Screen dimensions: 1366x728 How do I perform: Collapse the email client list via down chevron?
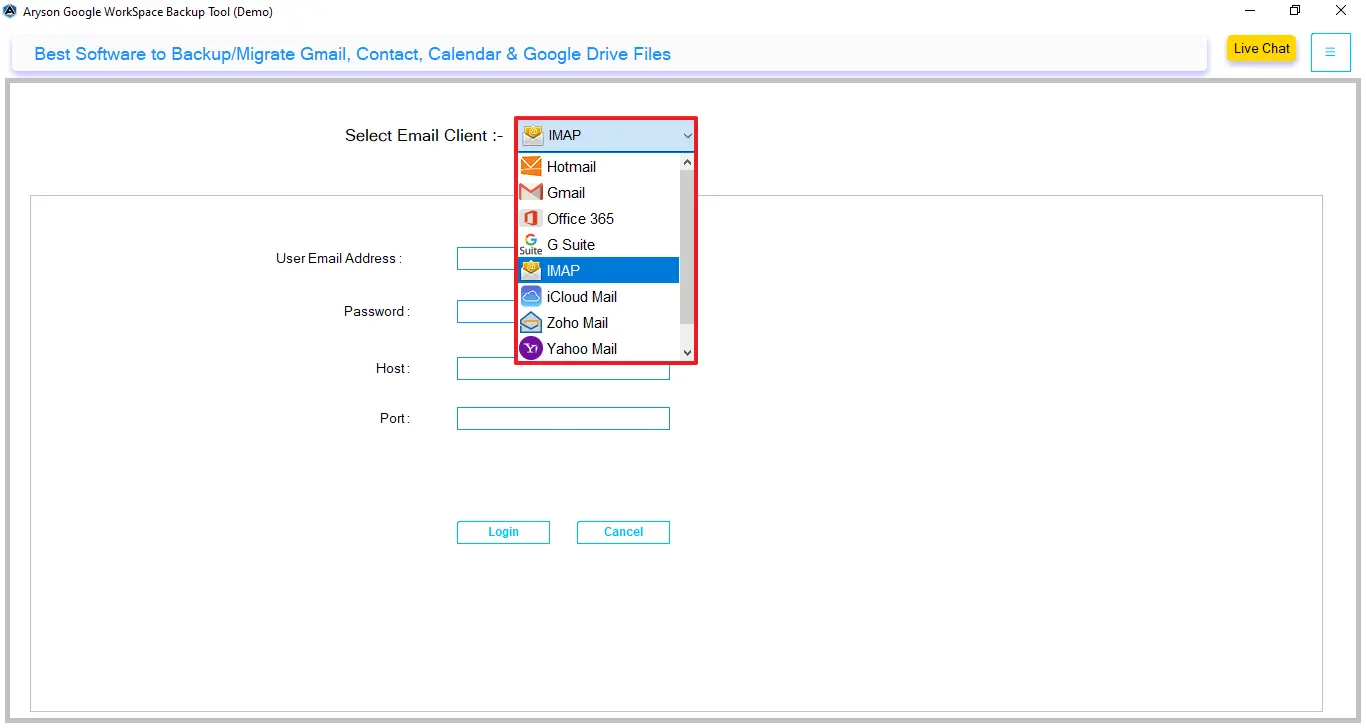point(687,135)
